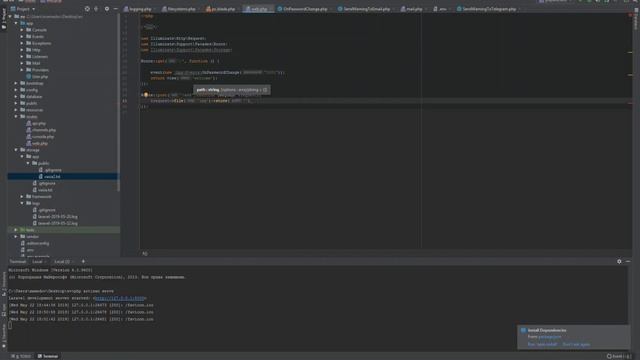Expand the bootstrap folder

point(16,83)
